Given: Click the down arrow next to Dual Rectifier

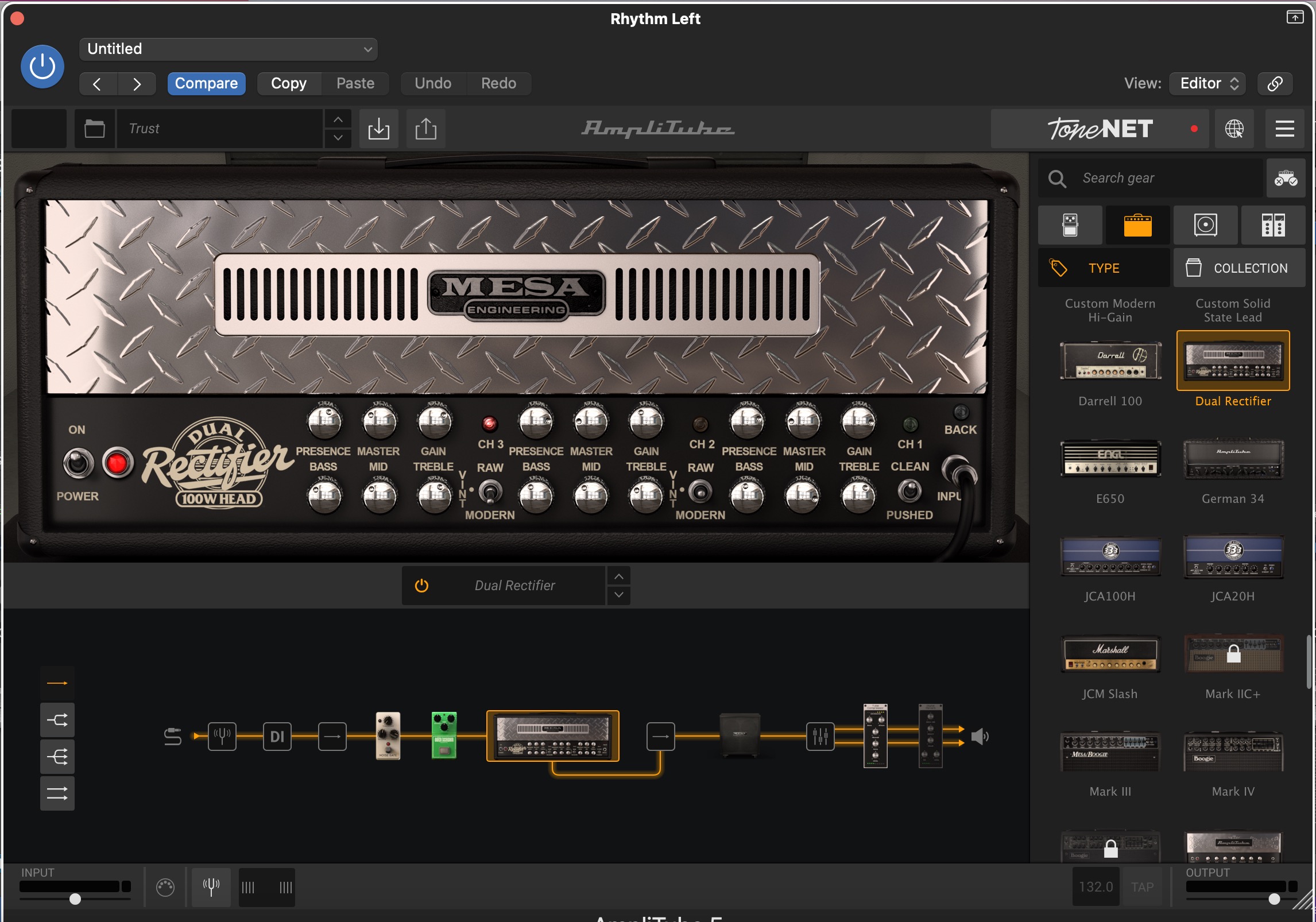Looking at the screenshot, I should pos(618,595).
